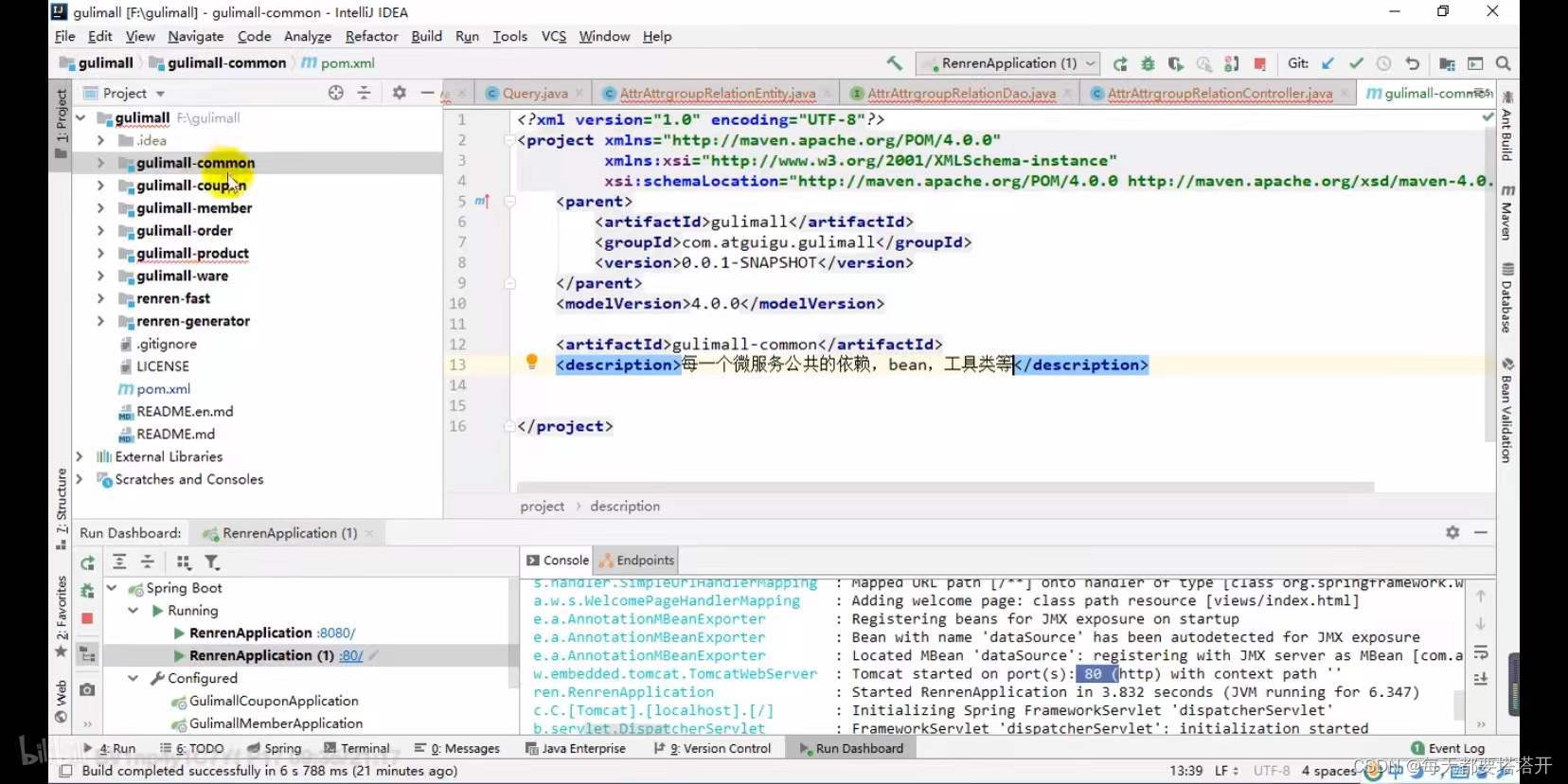Click the locate/scroll from source target icon

point(336,93)
